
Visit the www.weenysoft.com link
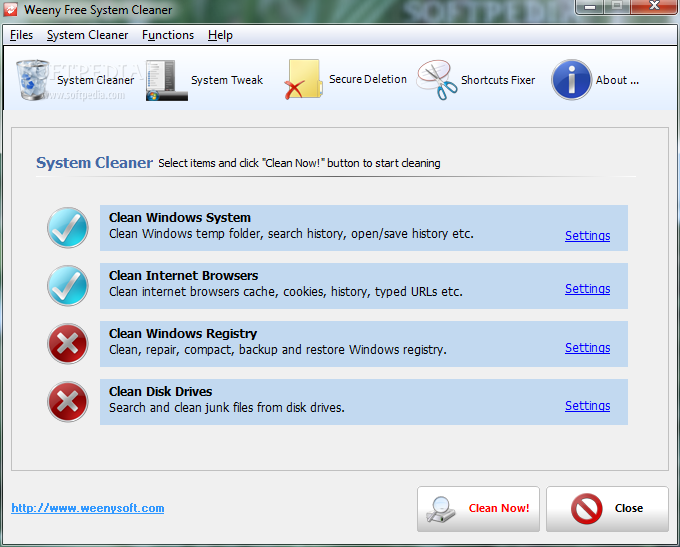click(88, 508)
